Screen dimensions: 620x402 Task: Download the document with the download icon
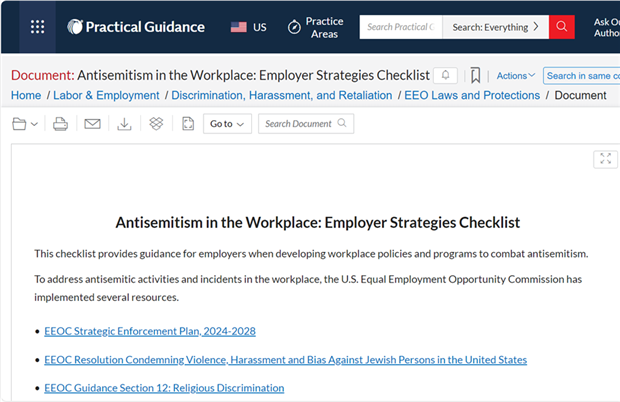click(x=124, y=124)
